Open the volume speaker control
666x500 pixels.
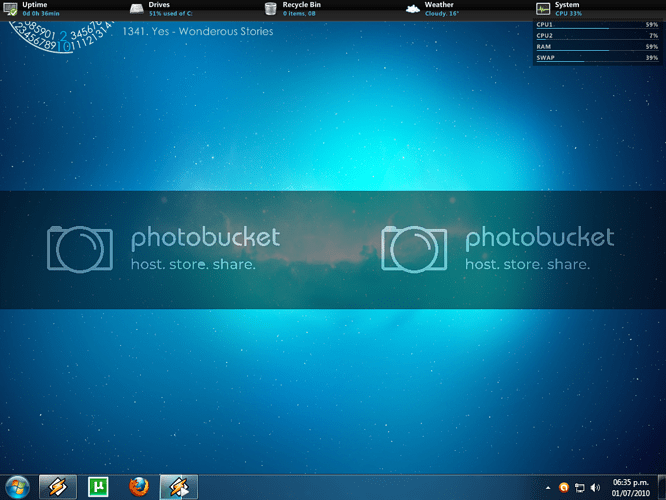(595, 488)
